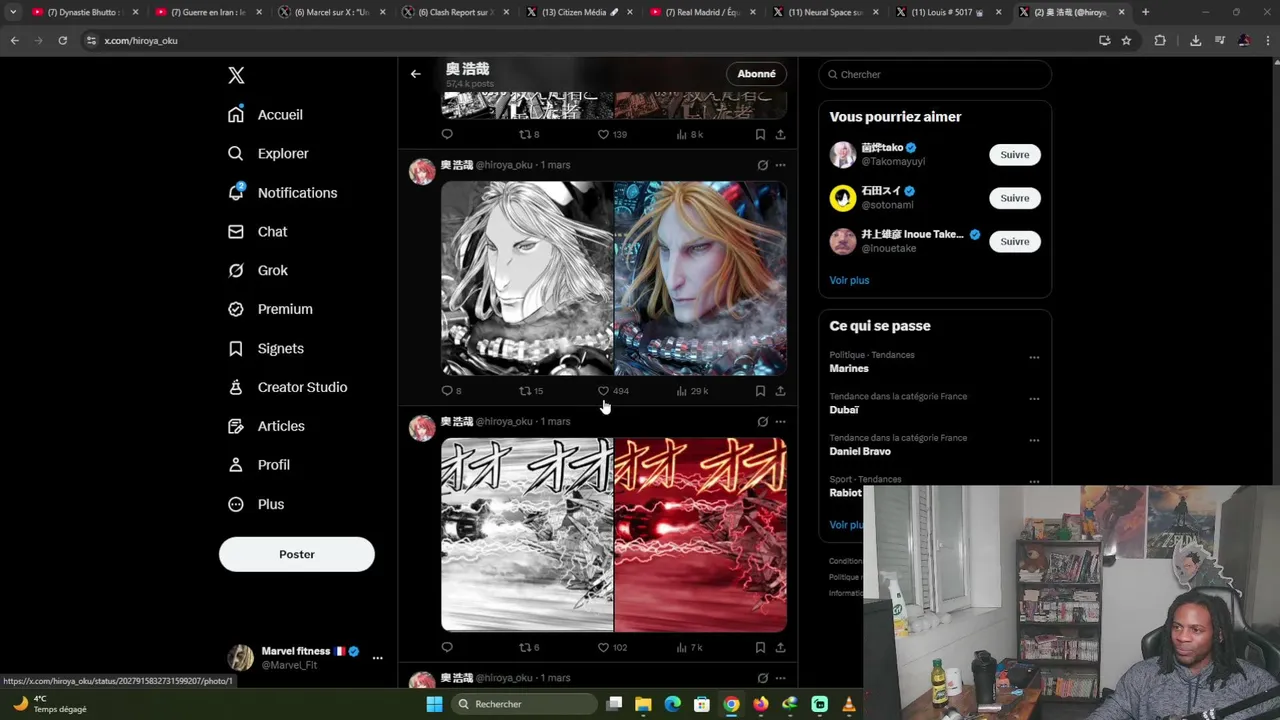Go to Profil page
1280x720 pixels.
(259, 465)
